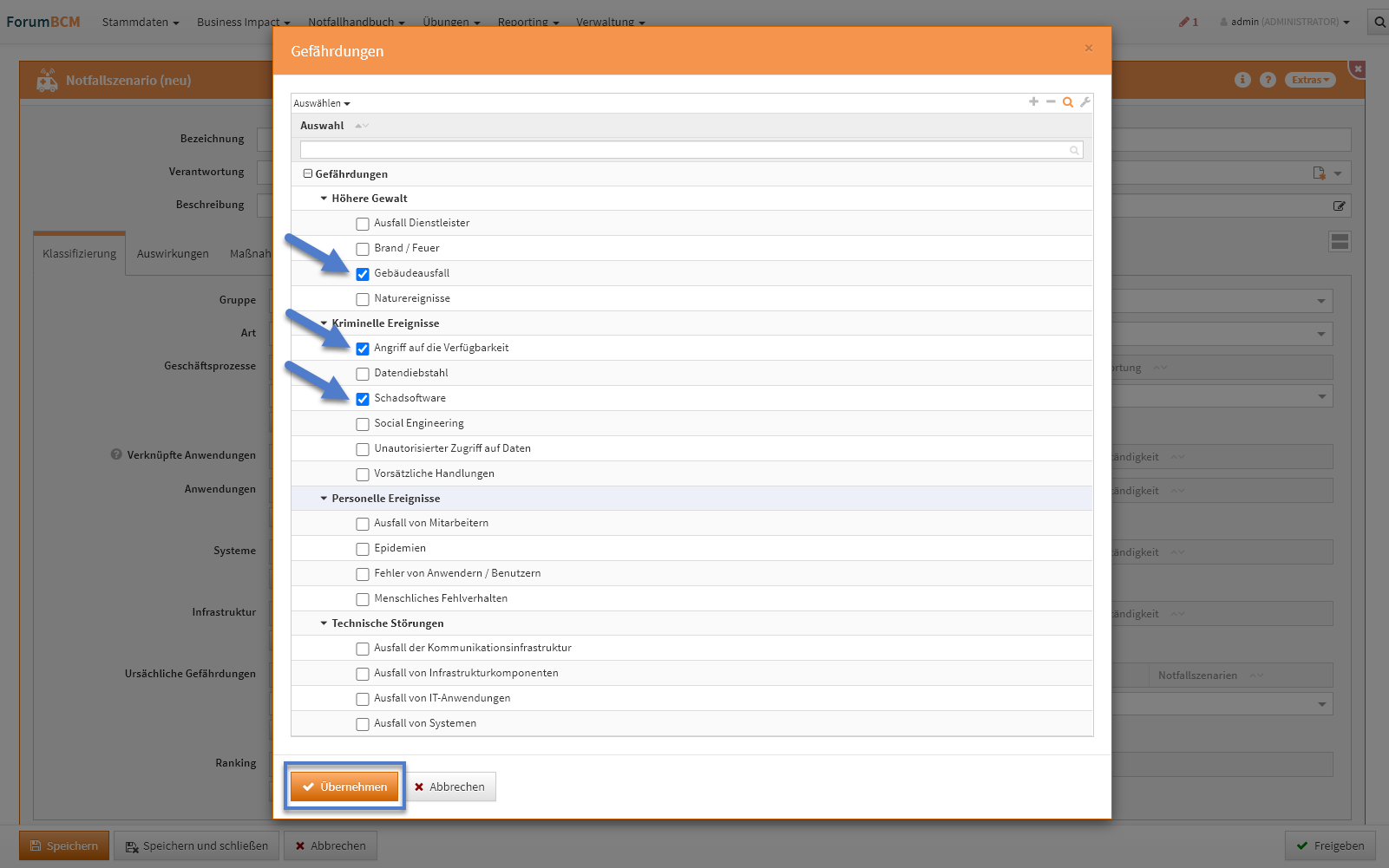The image size is (1389, 868).
Task: Check the Social Engineering checkbox
Action: coord(363,424)
